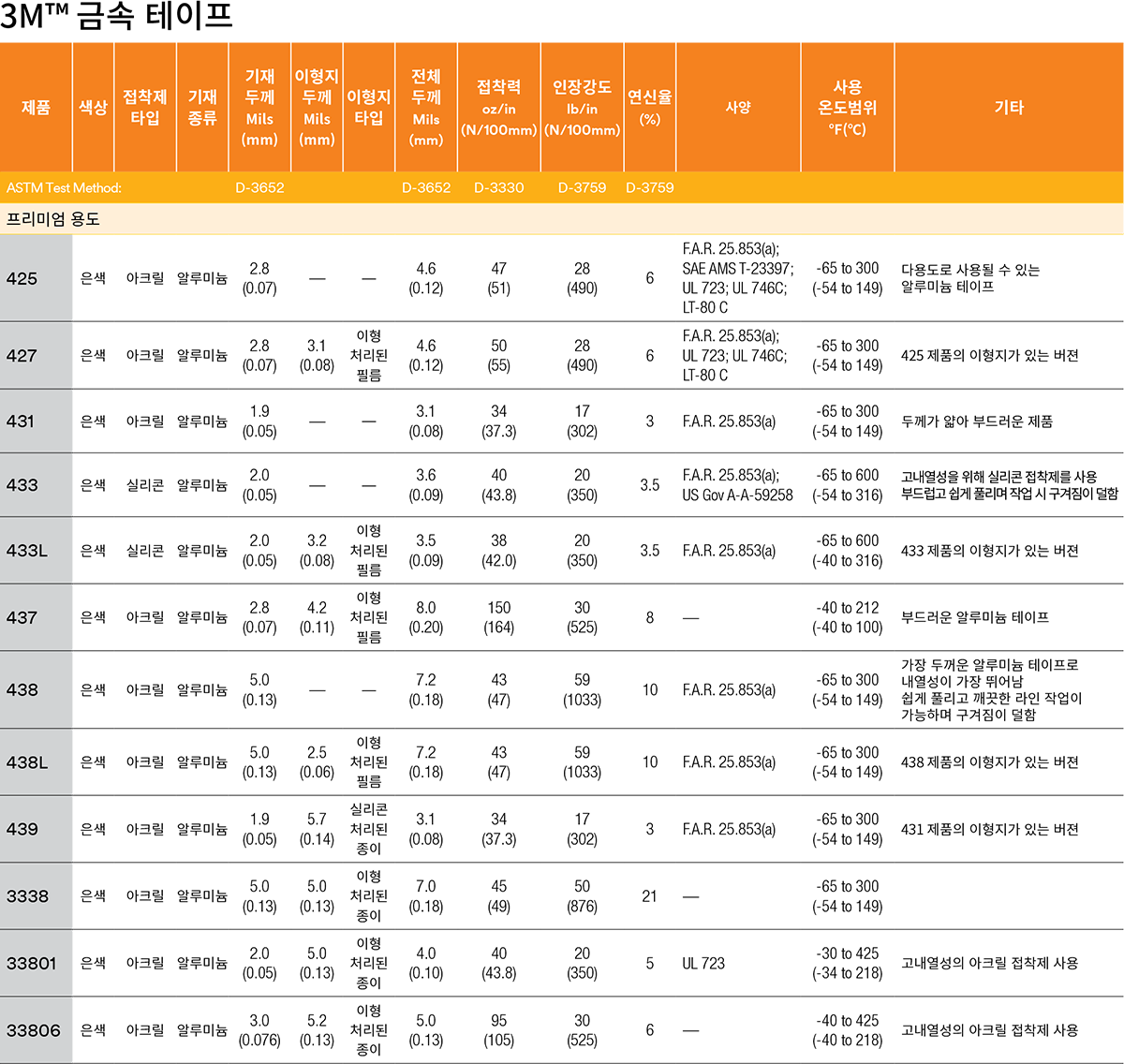The image size is (1124, 1064).
Task: Click product number 33801
Action: point(32,963)
